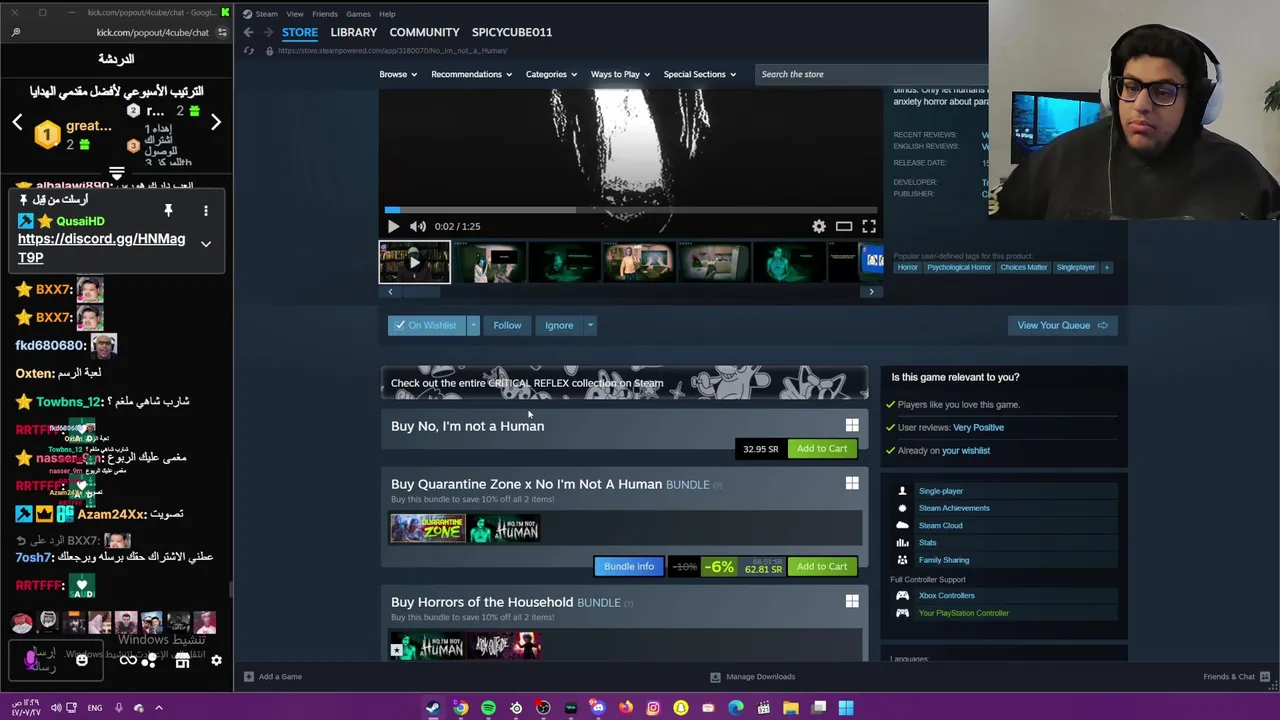Expand Special Sections dropdown
The image size is (1280, 720).
click(x=699, y=74)
